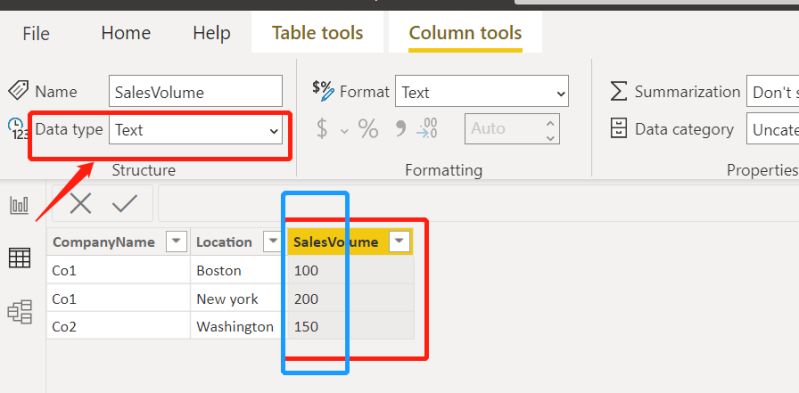Click the currency format dollar icon
This screenshot has width=799, height=393.
point(322,129)
